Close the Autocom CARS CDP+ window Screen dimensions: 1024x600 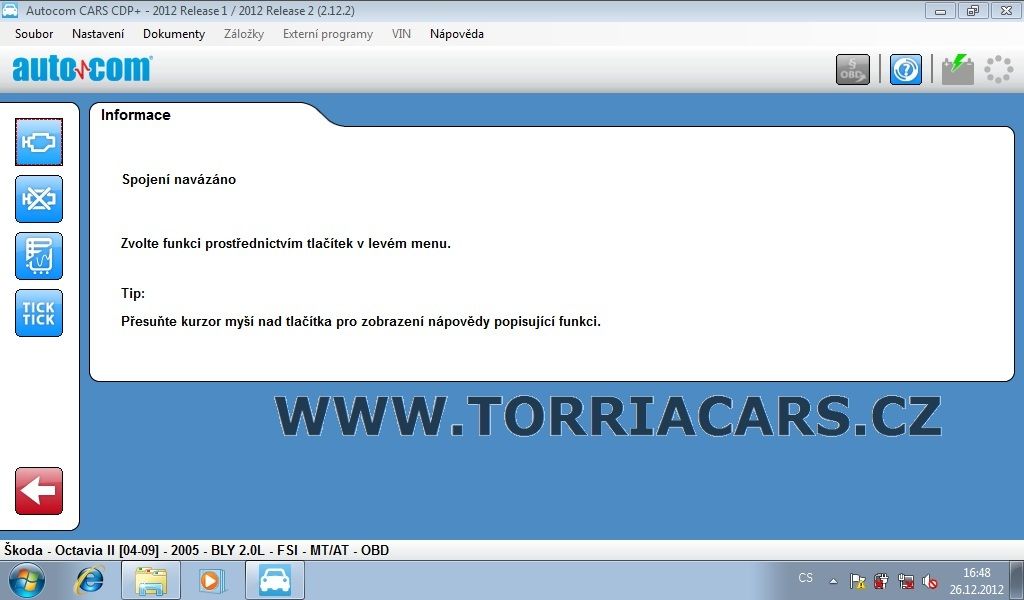[x=1006, y=10]
